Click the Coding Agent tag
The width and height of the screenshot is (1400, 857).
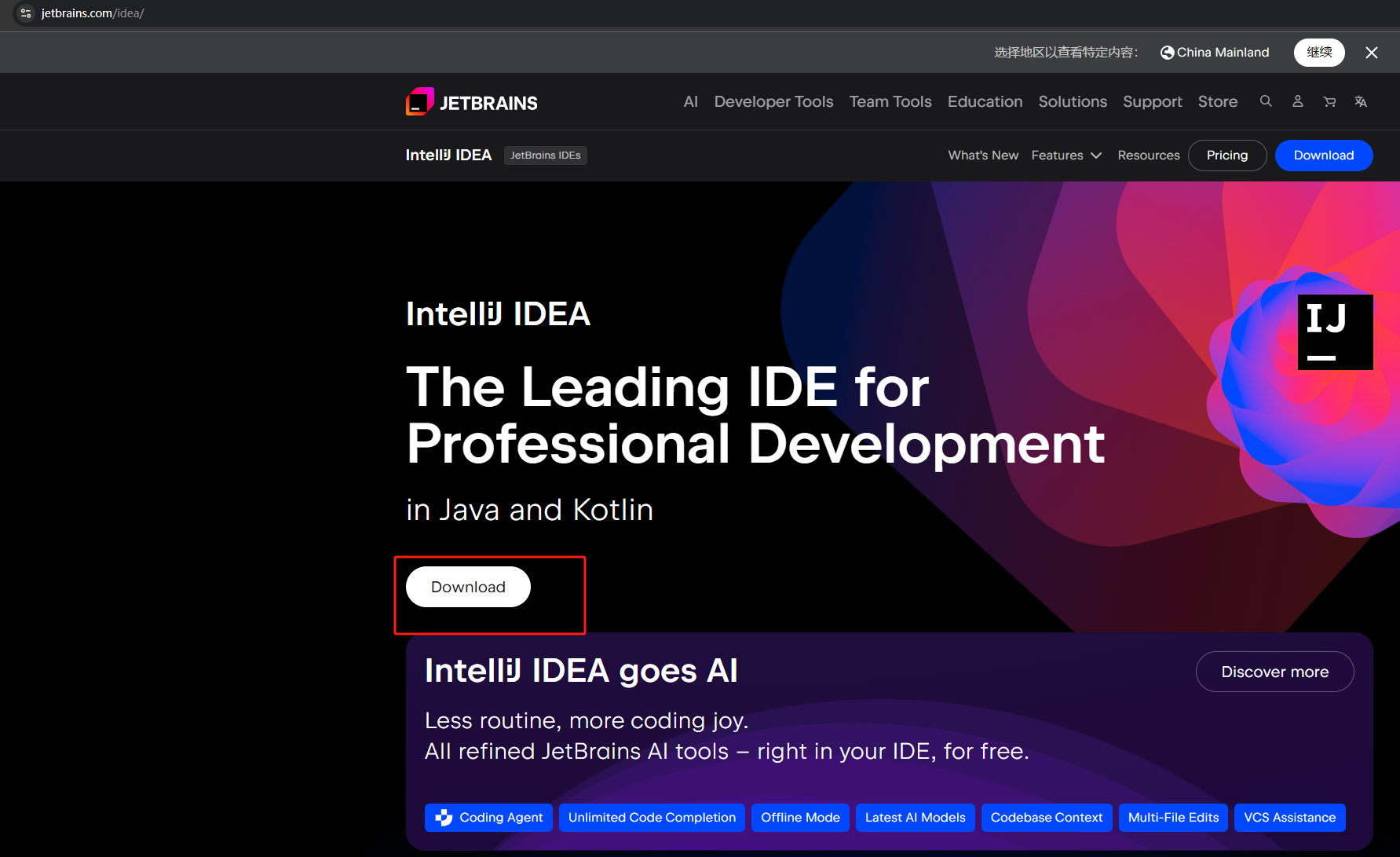(488, 818)
